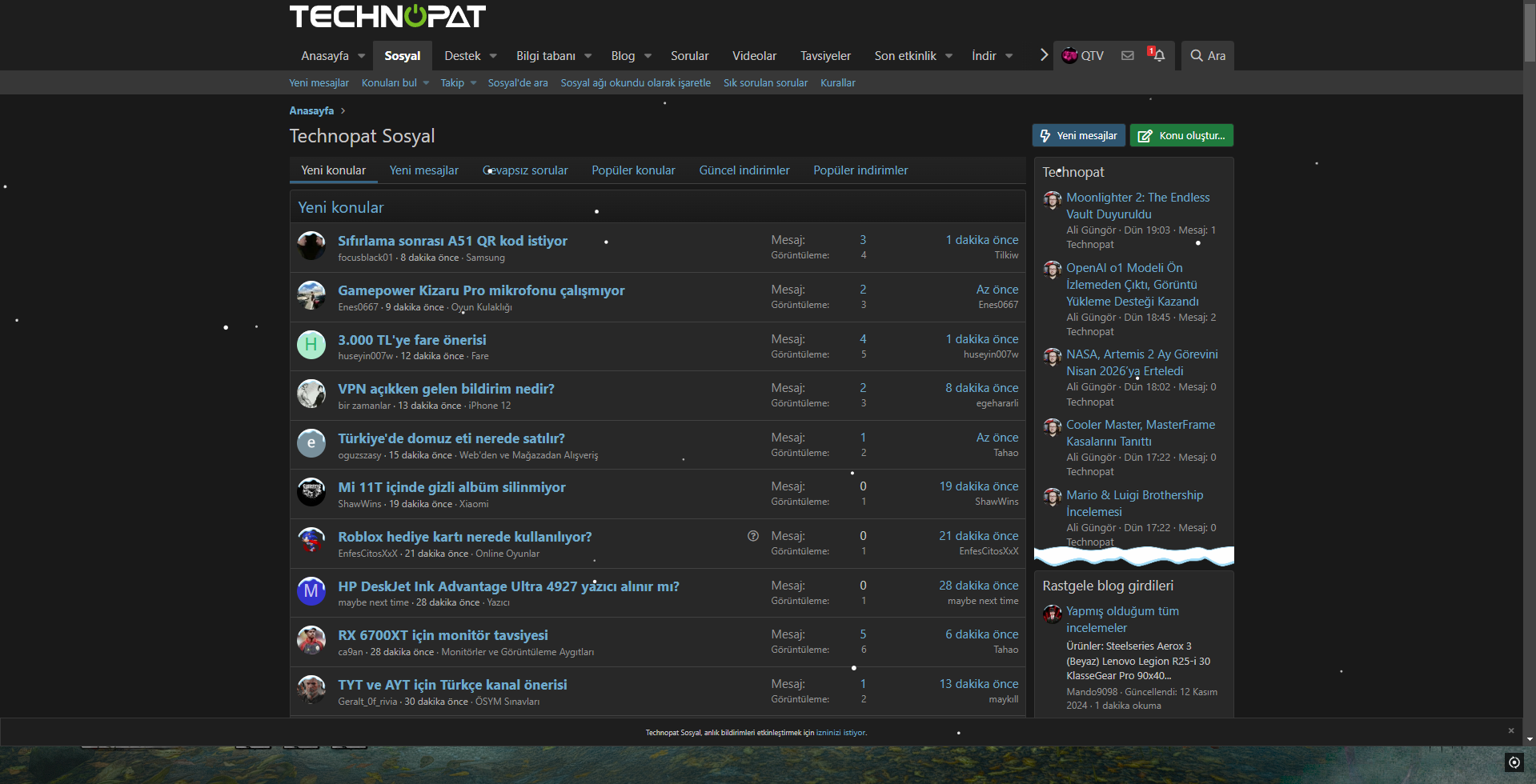Open Mando9098's avatar in the blog entries block
This screenshot has width=1536, height=784.
[1053, 614]
